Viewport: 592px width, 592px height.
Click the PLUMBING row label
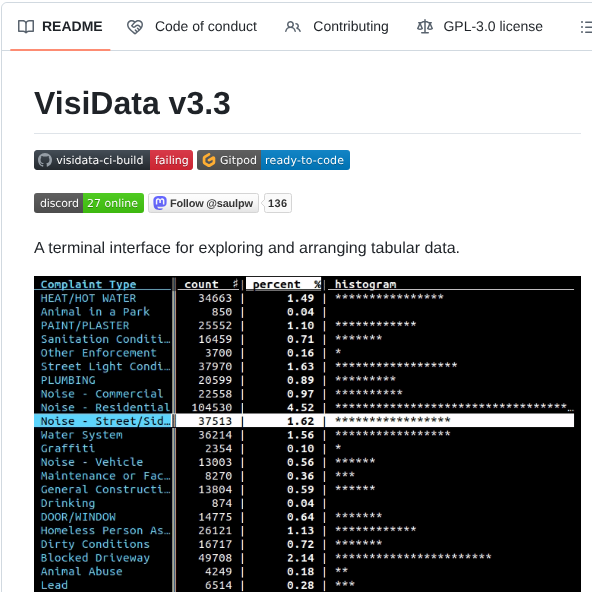click(68, 380)
